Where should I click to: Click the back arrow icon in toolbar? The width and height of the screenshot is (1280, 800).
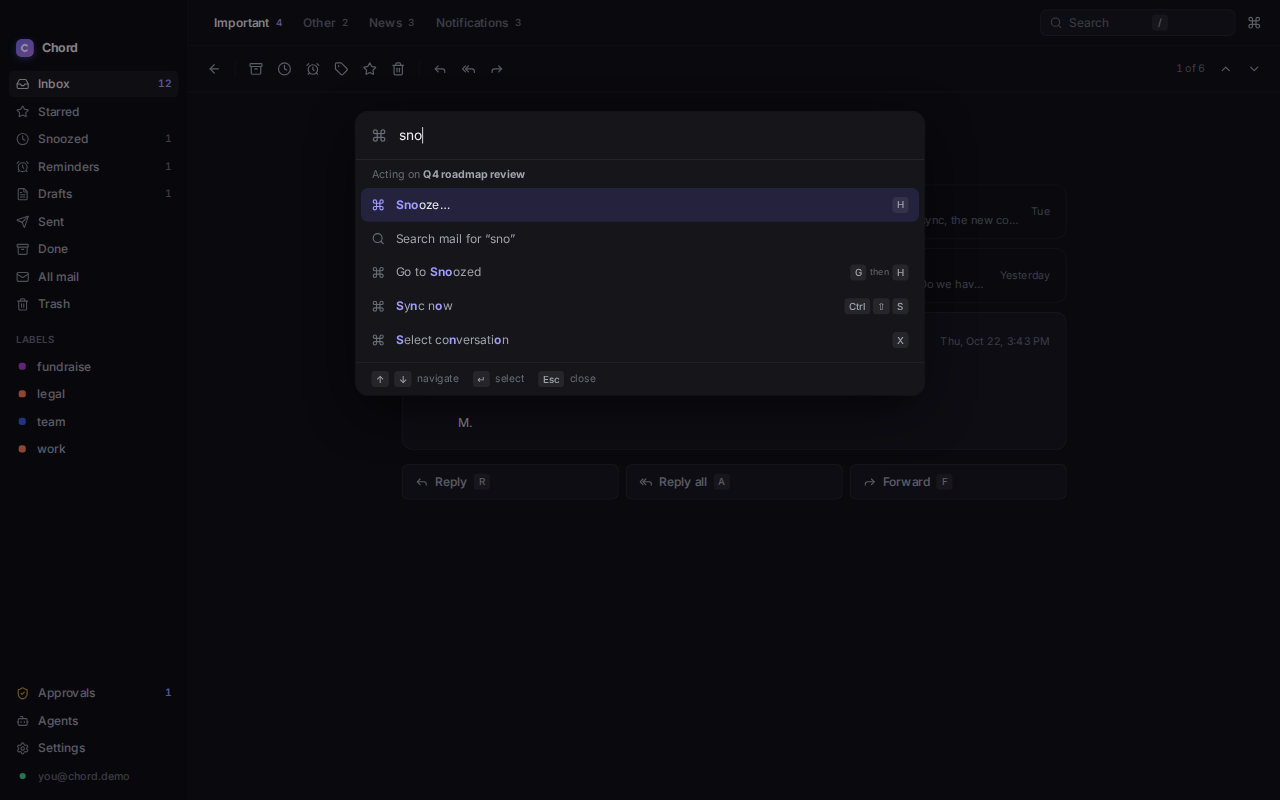tap(214, 69)
